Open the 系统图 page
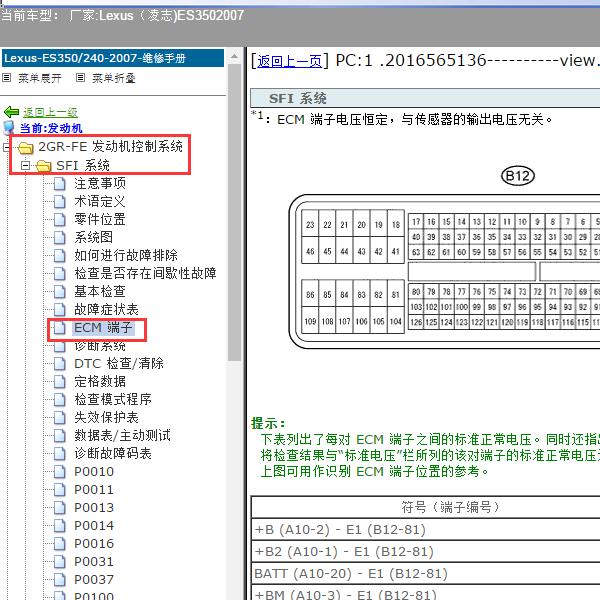 pyautogui.click(x=93, y=237)
